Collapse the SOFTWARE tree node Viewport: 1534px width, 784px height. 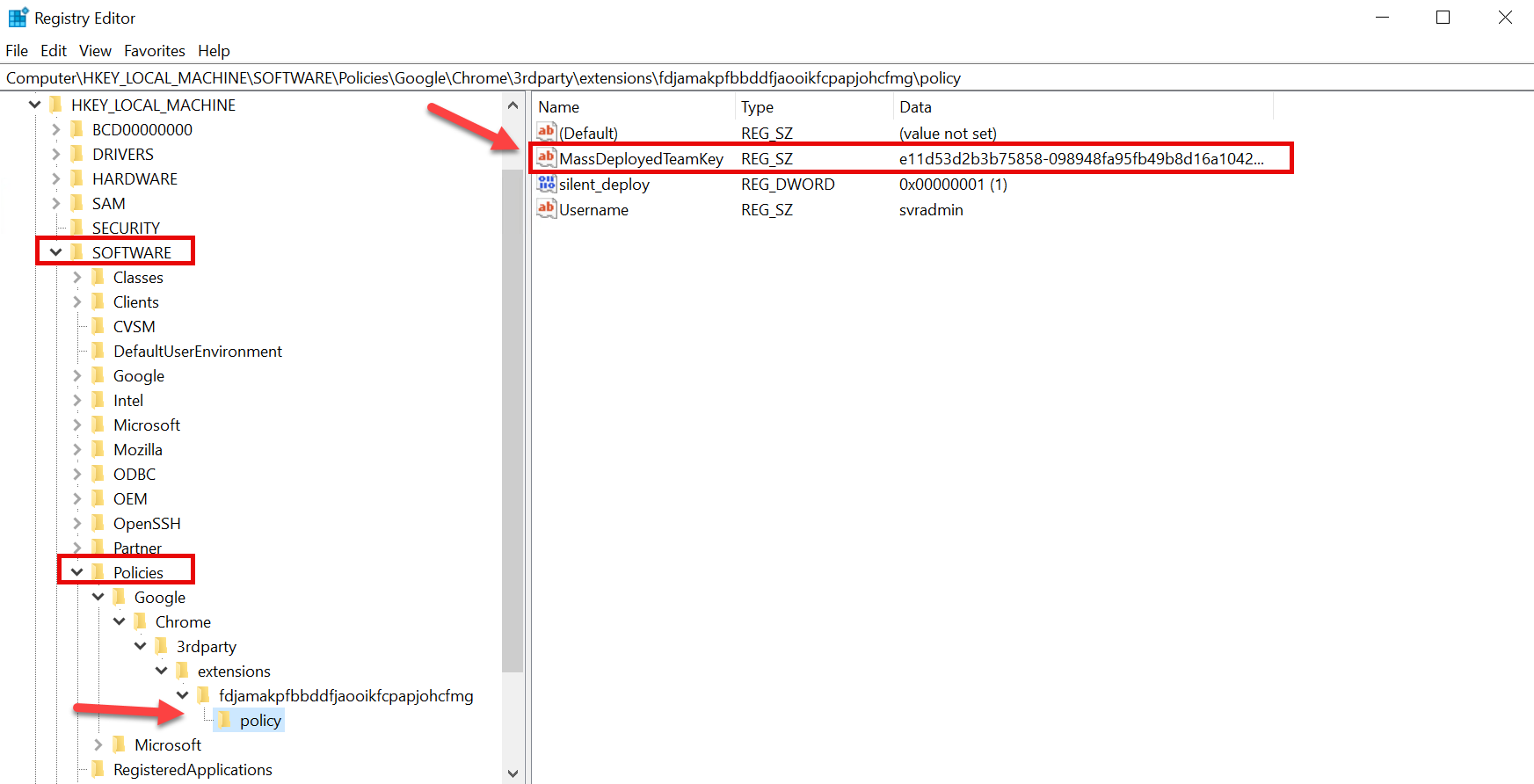click(x=55, y=252)
